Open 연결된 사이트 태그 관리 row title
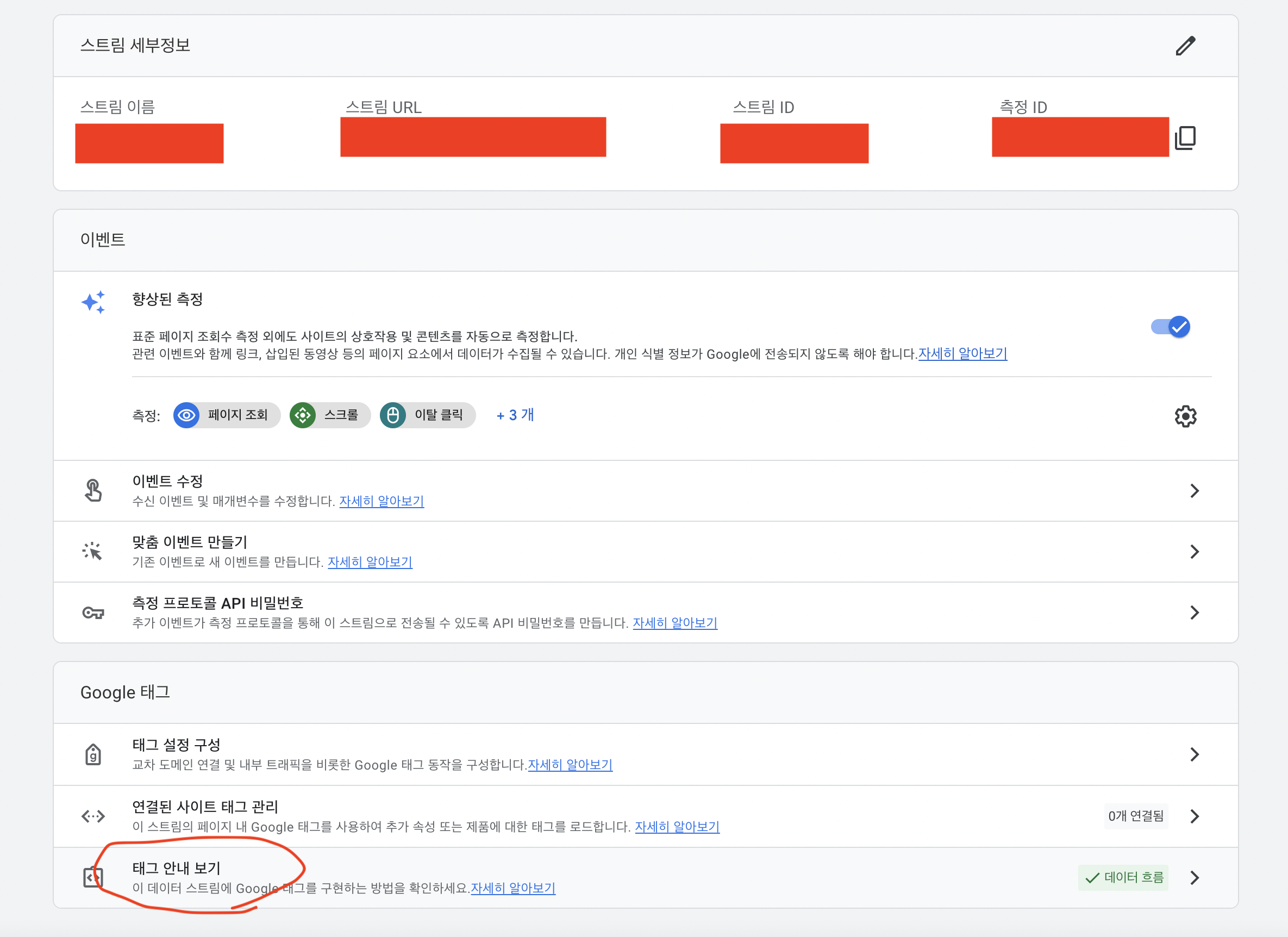 [205, 807]
